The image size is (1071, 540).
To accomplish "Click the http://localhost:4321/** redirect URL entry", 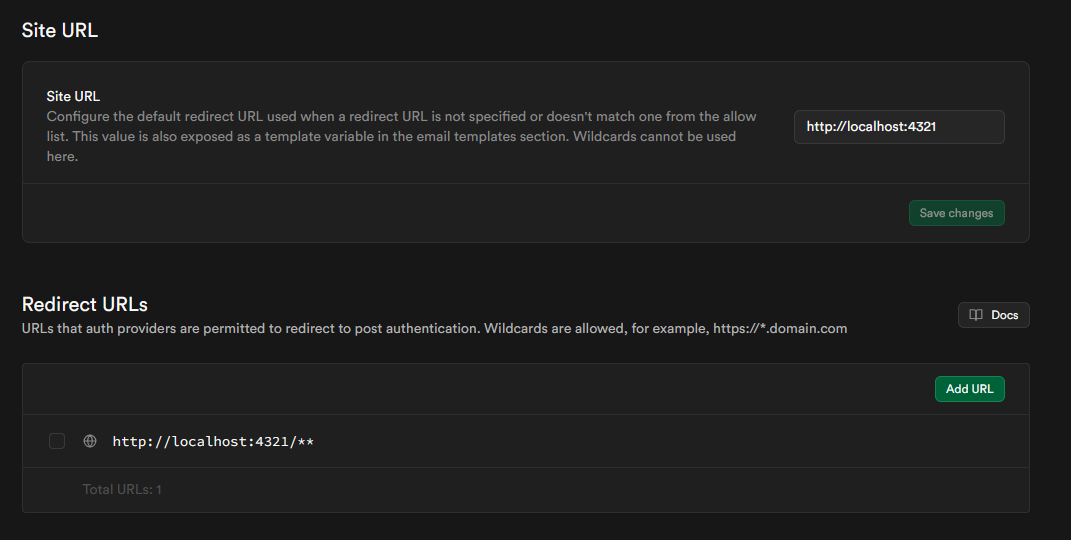I will pyautogui.click(x=214, y=441).
